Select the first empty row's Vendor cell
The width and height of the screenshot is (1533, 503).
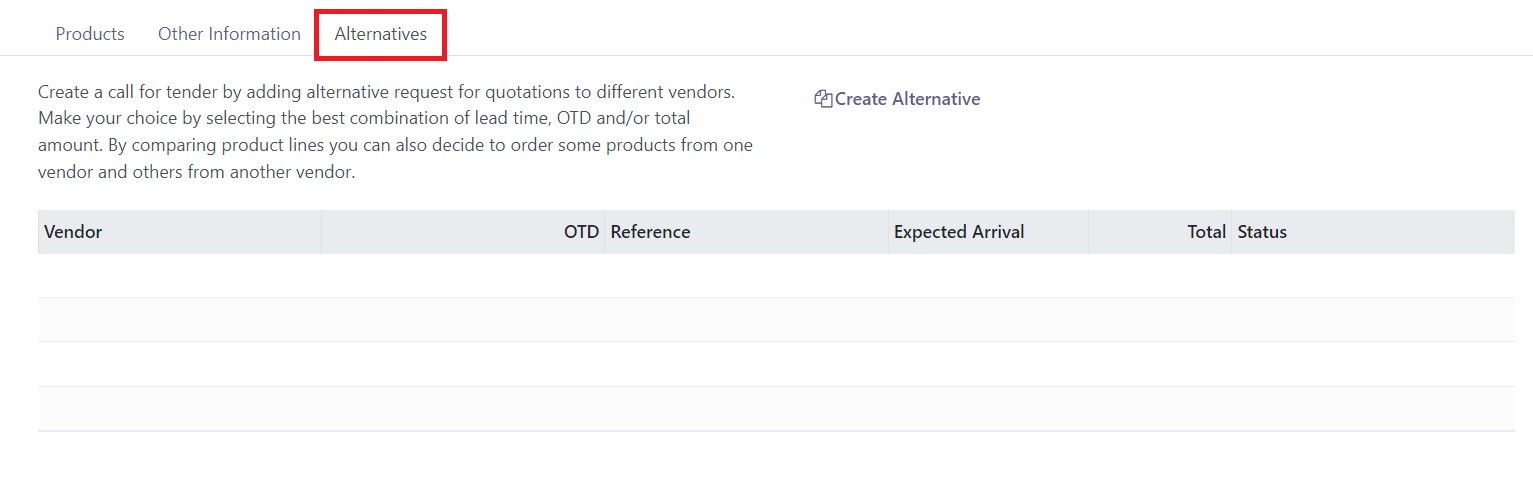pyautogui.click(x=179, y=276)
